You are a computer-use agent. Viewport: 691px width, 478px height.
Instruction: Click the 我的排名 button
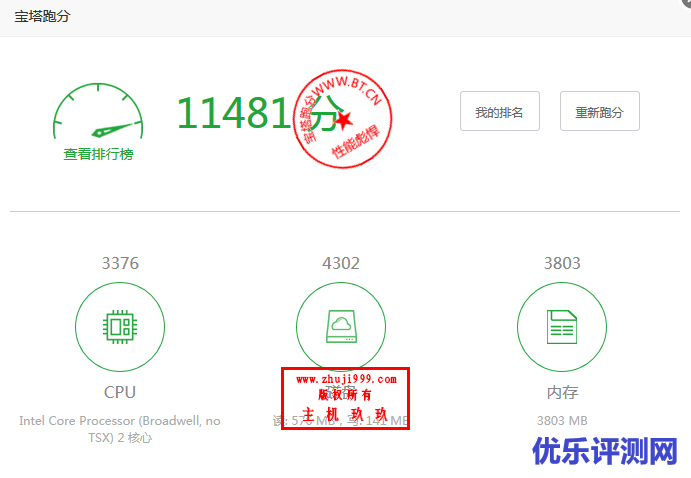(500, 111)
